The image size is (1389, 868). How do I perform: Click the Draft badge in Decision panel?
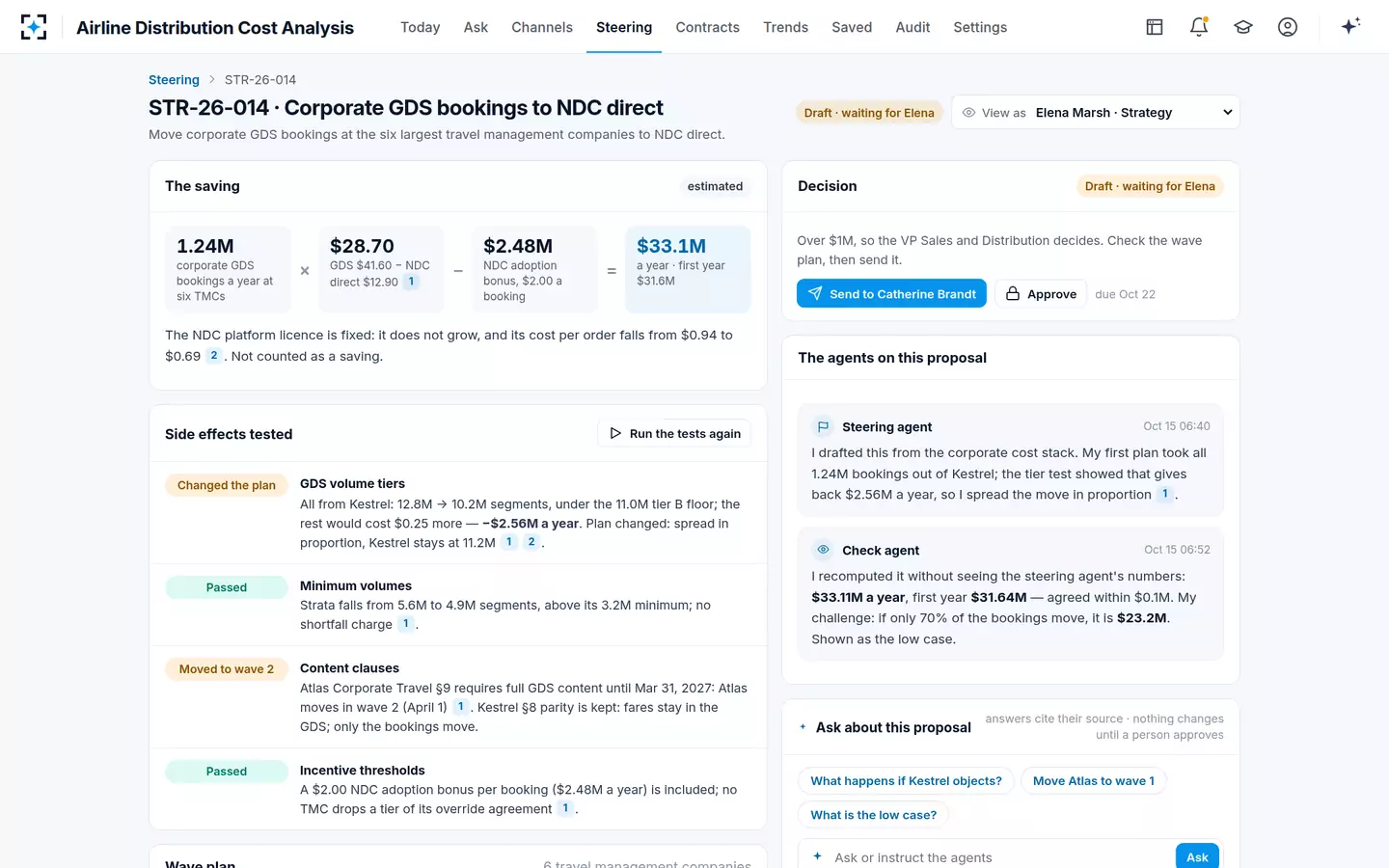[1150, 186]
